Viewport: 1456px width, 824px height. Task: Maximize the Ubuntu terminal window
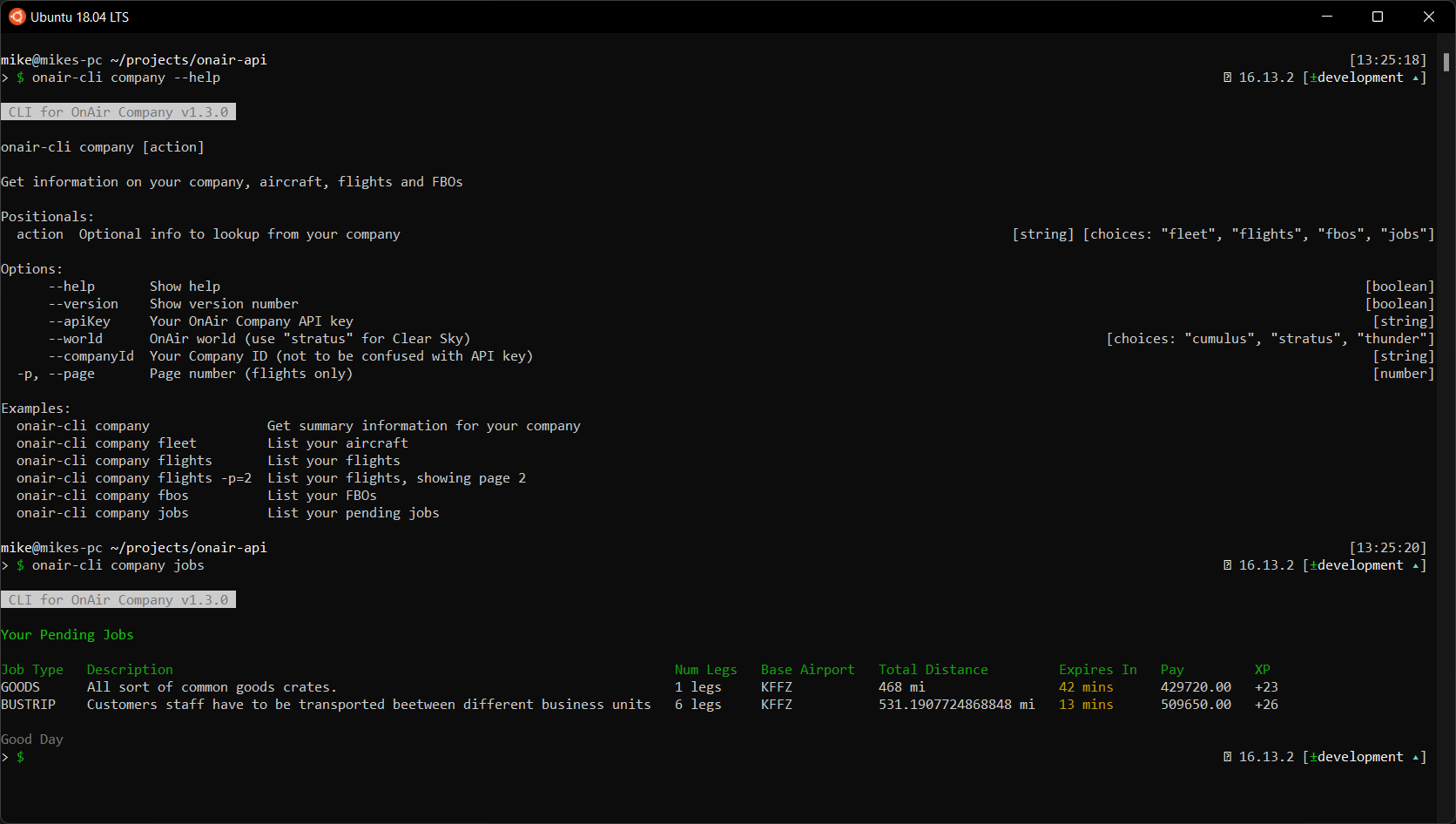click(x=1378, y=17)
